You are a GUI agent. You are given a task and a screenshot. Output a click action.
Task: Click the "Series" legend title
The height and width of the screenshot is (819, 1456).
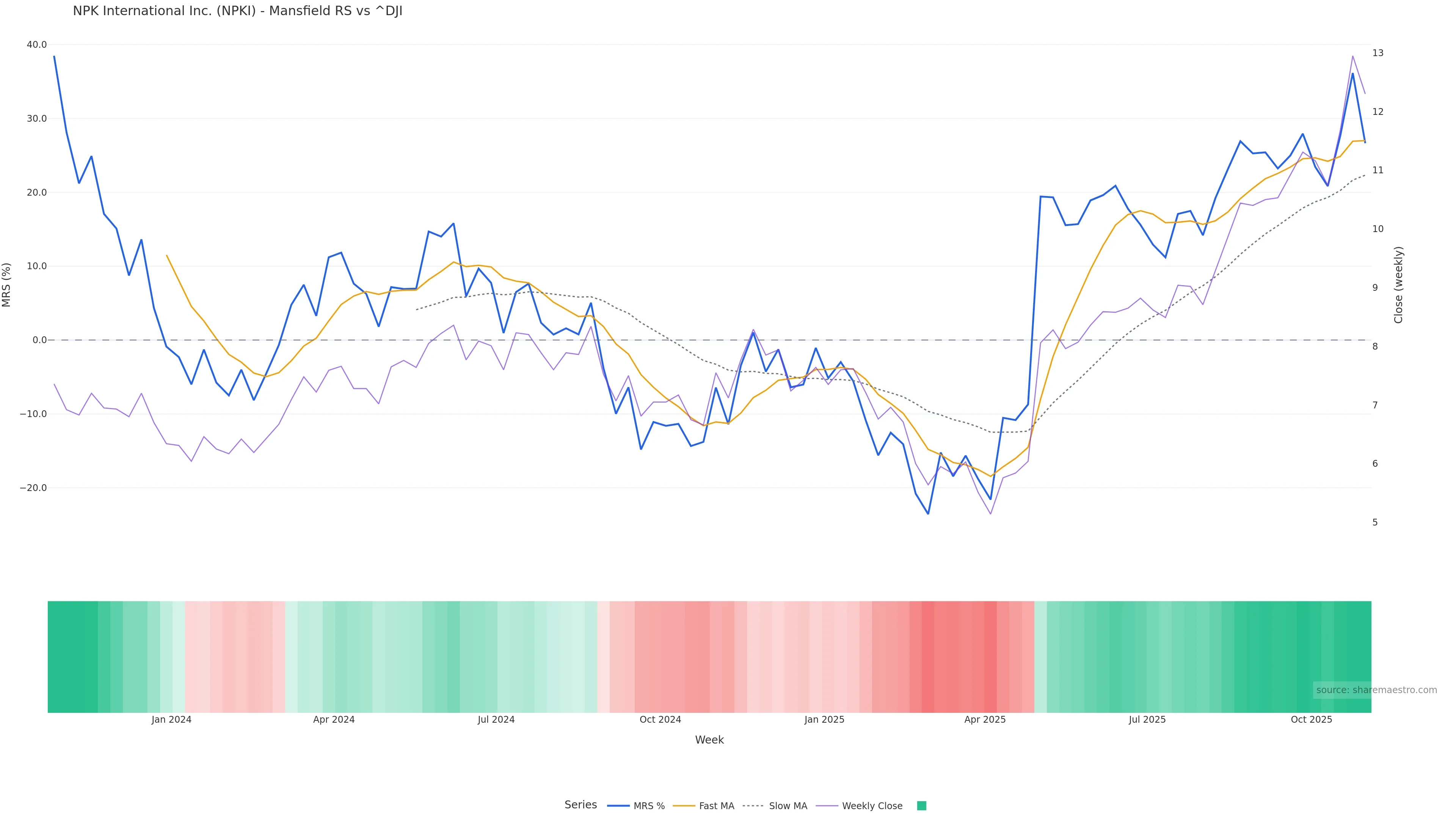point(581,805)
